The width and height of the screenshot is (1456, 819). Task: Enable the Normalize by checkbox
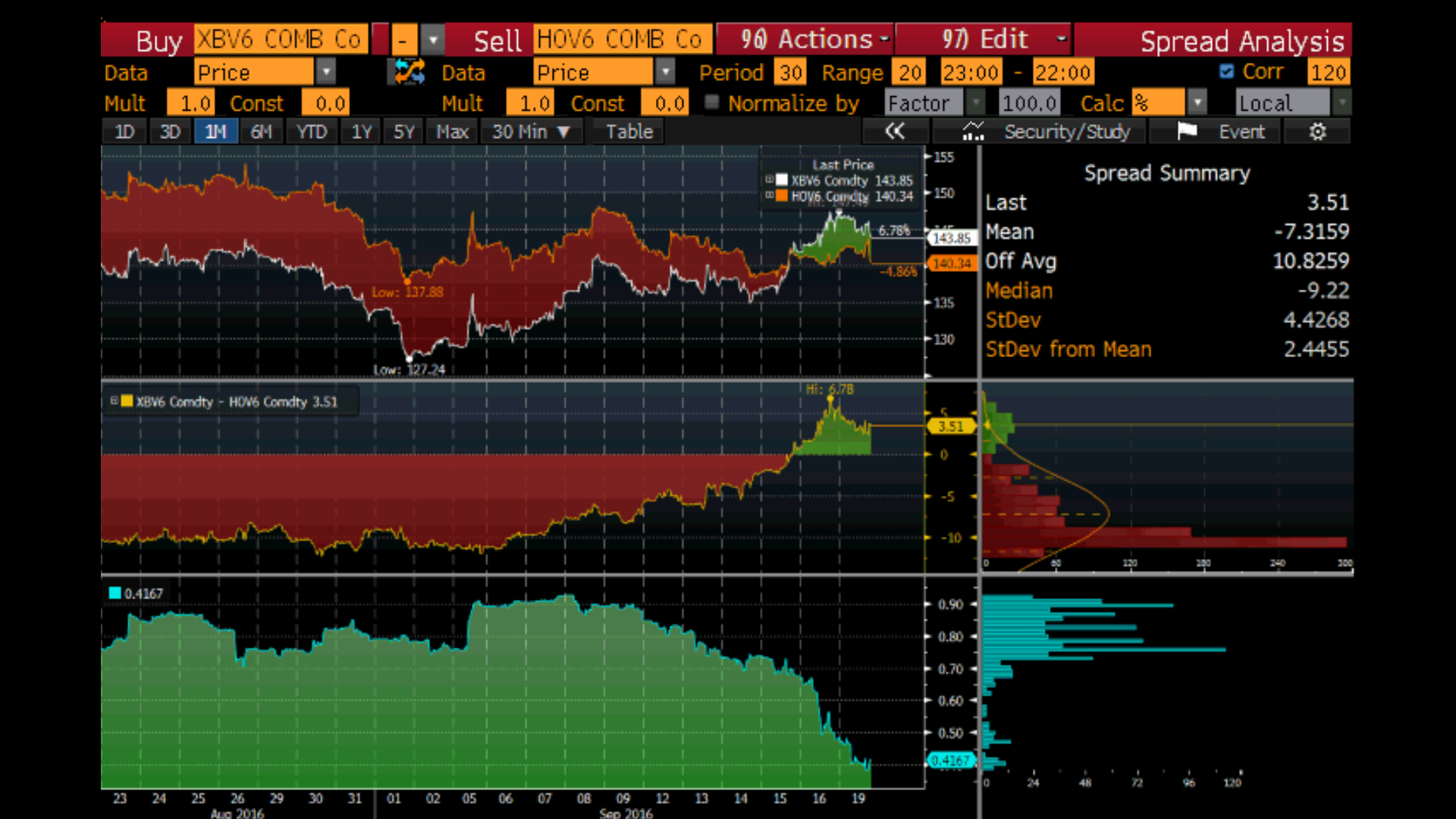tap(711, 102)
